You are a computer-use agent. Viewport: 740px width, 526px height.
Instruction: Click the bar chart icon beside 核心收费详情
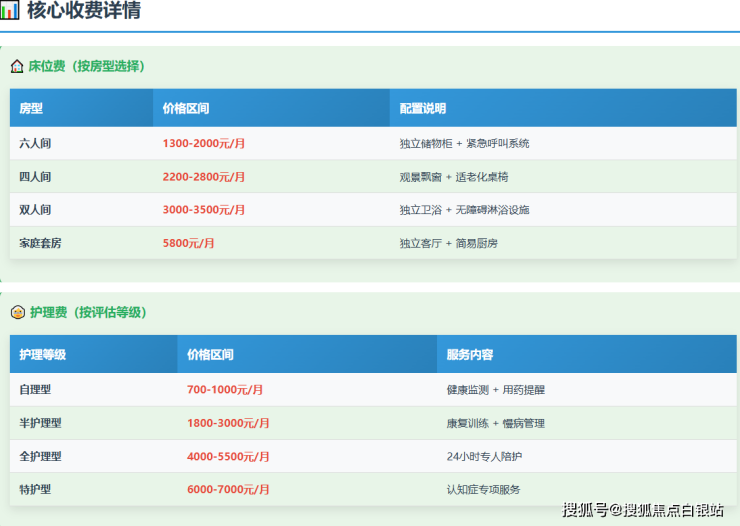coord(10,11)
